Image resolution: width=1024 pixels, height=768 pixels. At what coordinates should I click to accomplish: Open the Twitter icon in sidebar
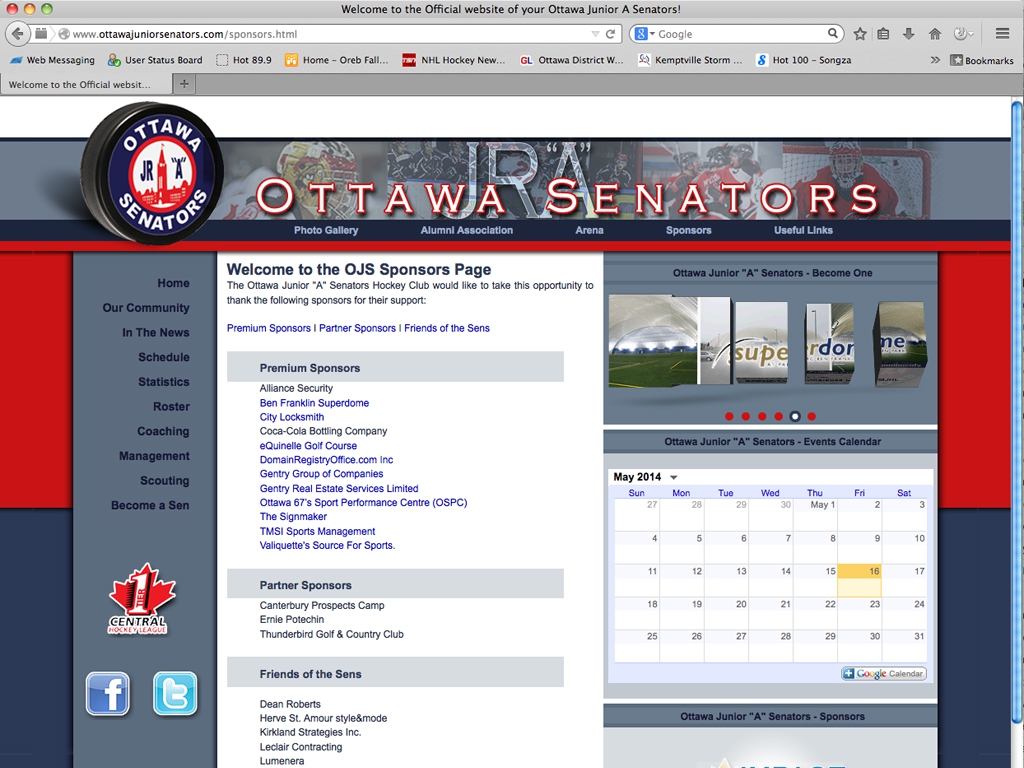click(175, 693)
